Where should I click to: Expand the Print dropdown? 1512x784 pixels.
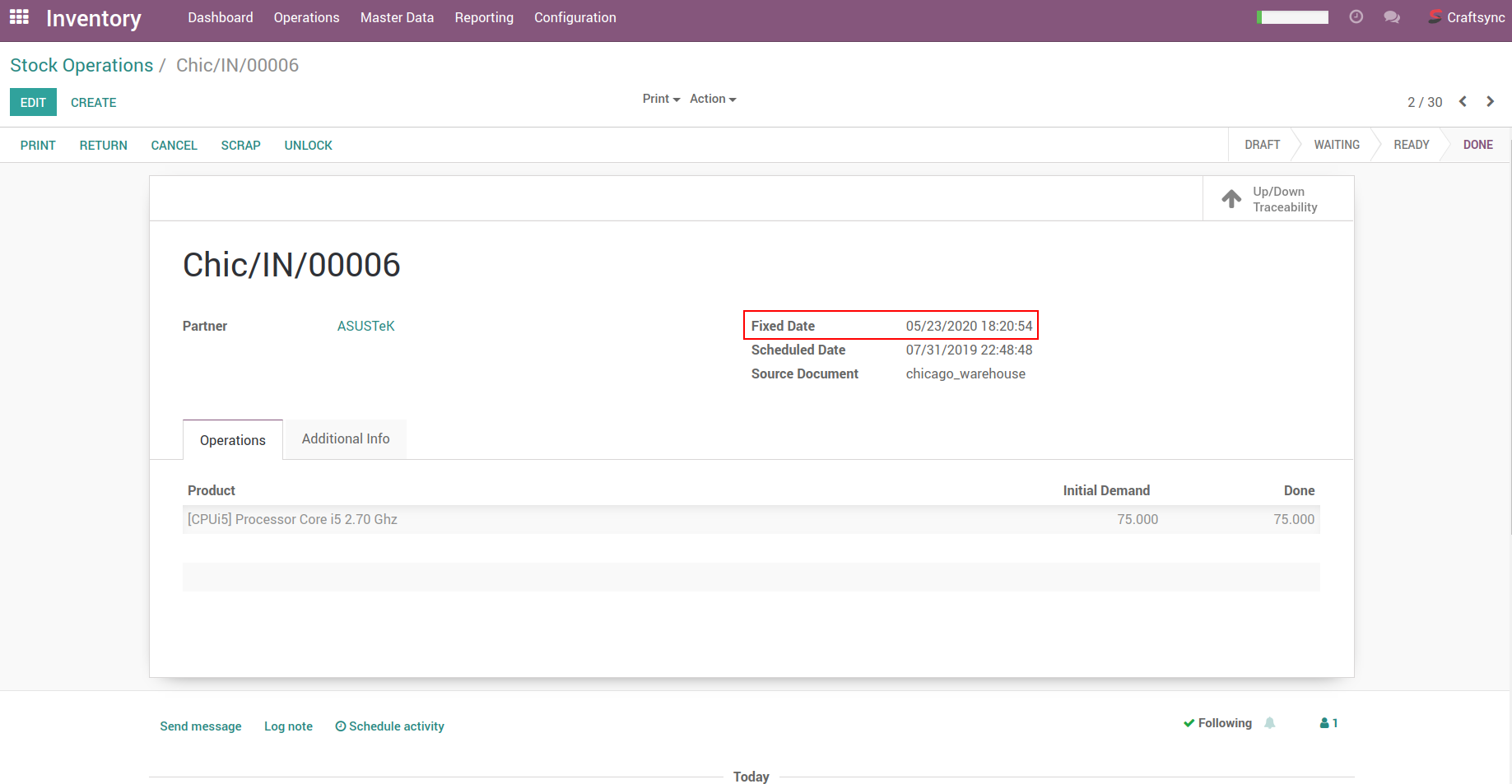pos(661,99)
